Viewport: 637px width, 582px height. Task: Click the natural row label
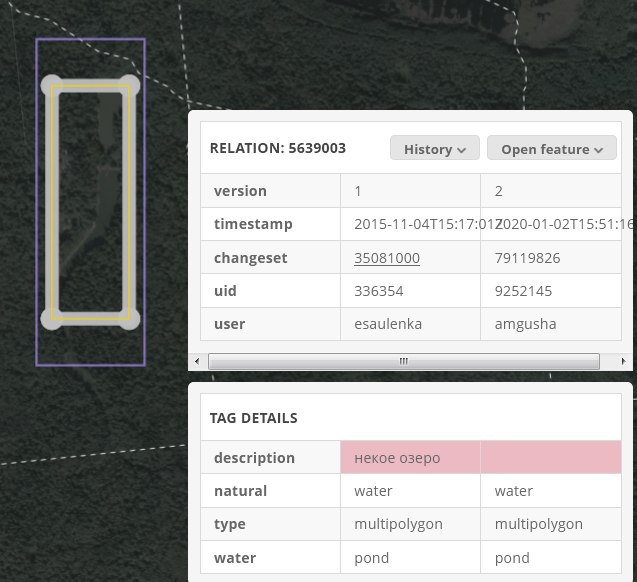click(x=240, y=491)
